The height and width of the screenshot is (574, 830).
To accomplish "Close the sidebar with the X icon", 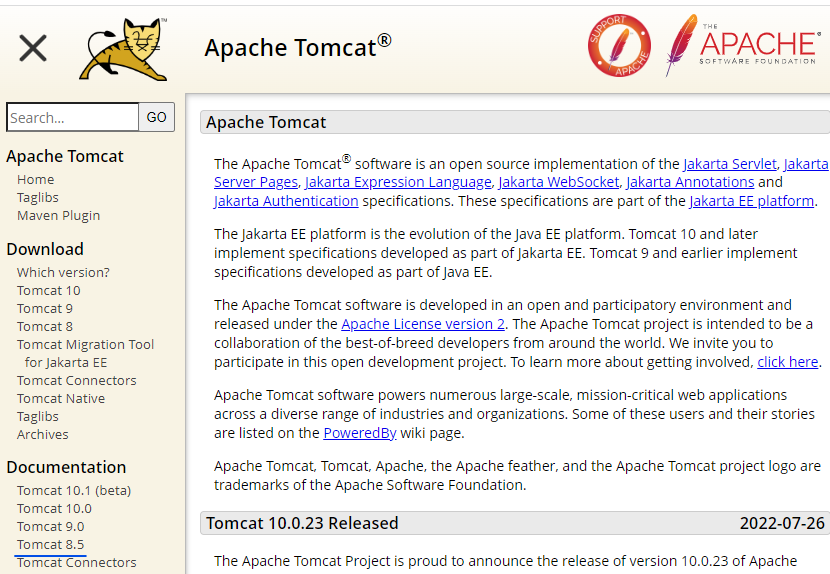I will tap(33, 48).
